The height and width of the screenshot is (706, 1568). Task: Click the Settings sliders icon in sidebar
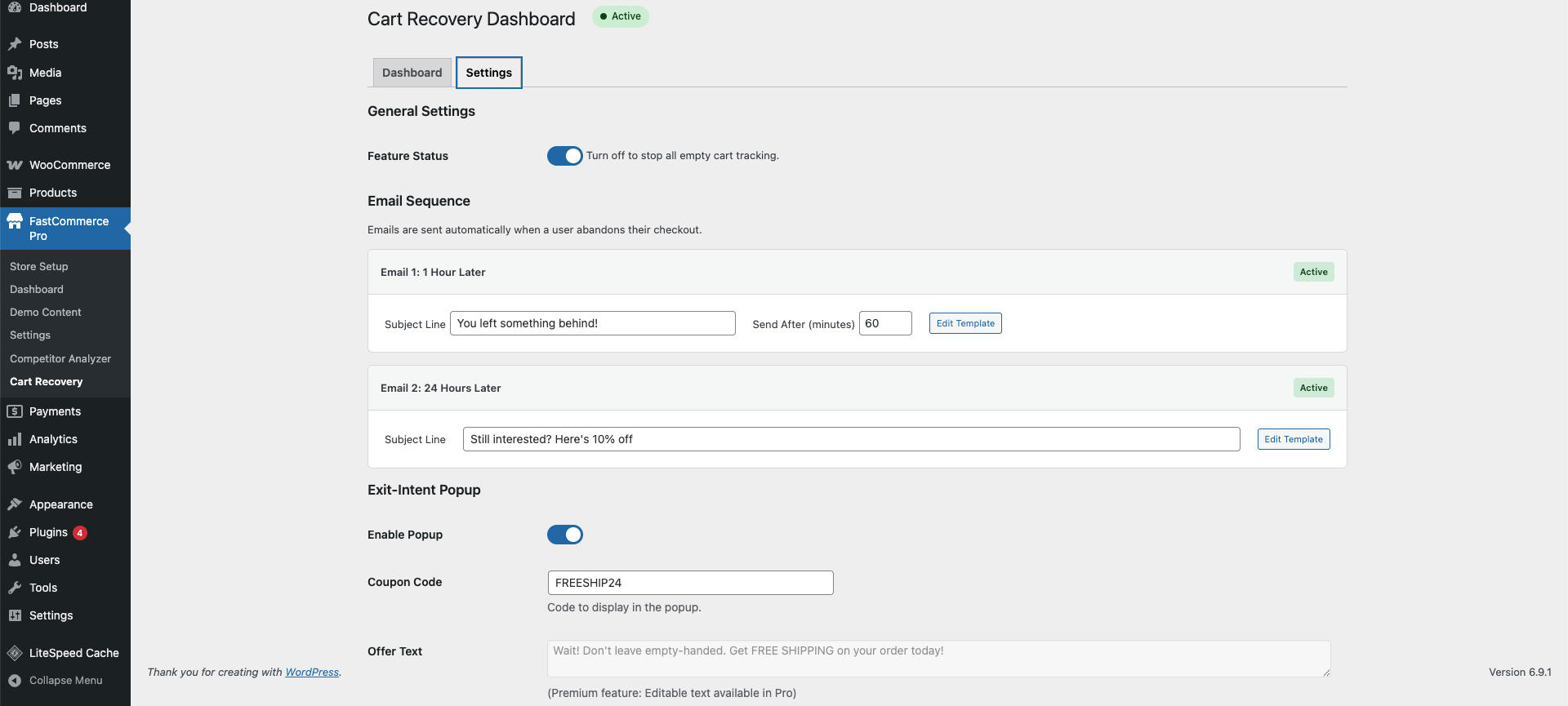pos(15,615)
